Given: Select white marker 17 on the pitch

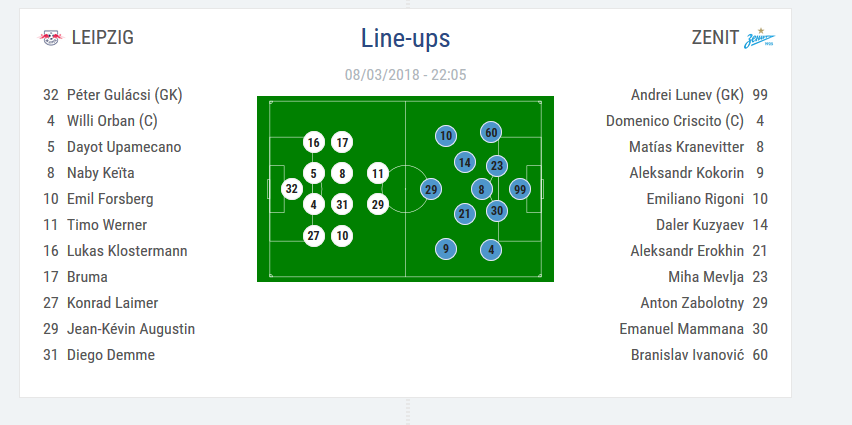Looking at the screenshot, I should click(342, 142).
